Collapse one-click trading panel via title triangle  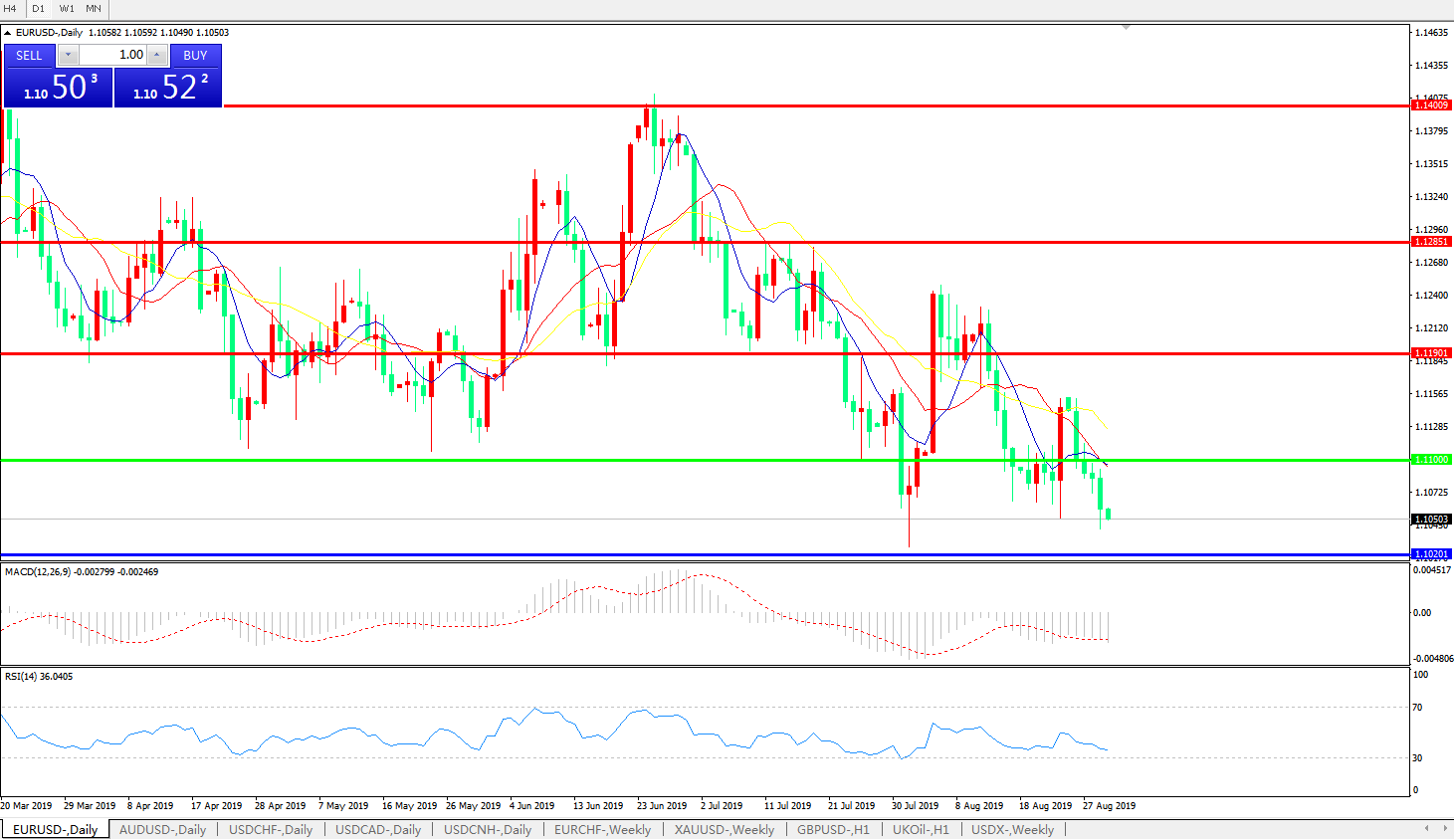tap(8, 33)
